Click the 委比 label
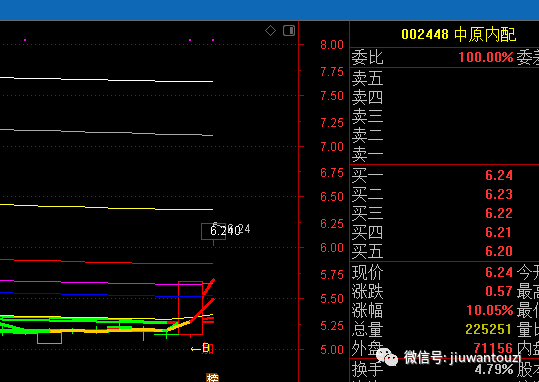This screenshot has height=382, width=539. [x=367, y=57]
